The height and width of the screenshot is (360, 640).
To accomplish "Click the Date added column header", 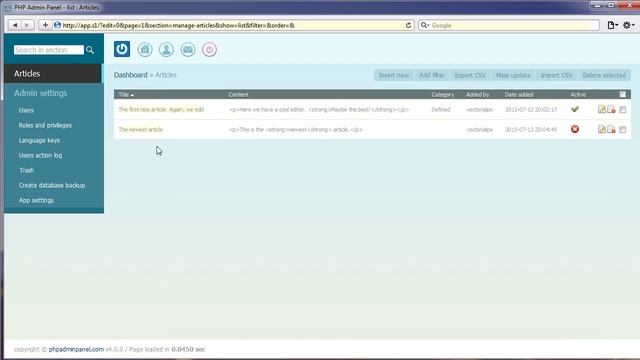I will click(519, 94).
